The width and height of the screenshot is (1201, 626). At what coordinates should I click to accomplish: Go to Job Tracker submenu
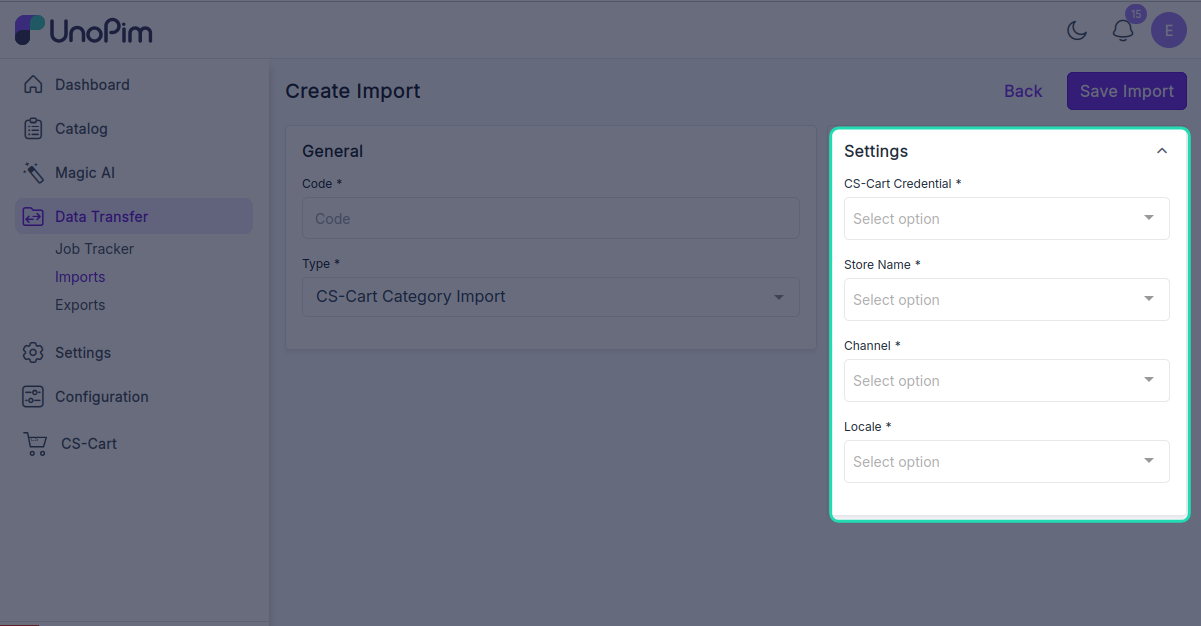click(94, 249)
